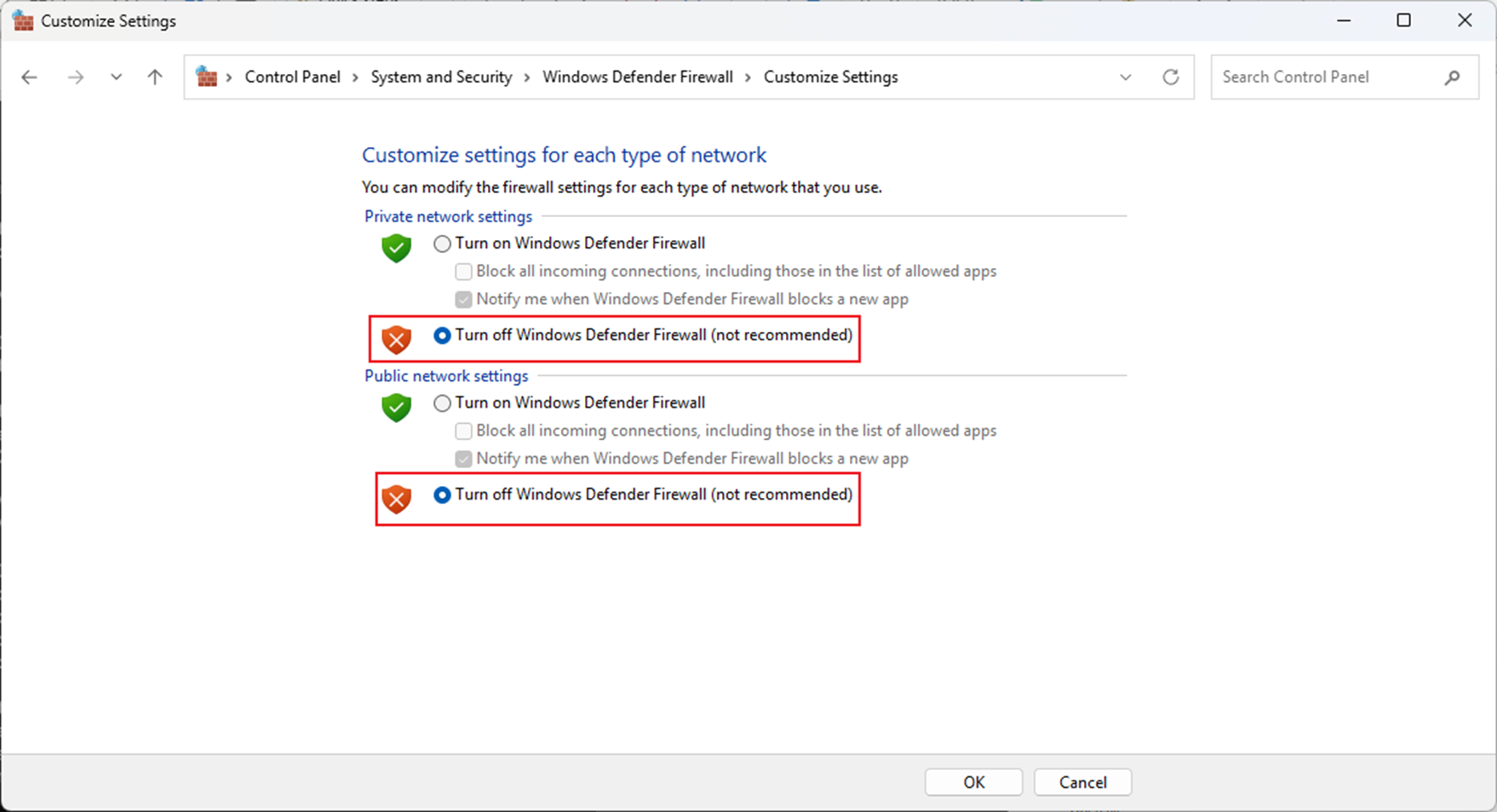The height and width of the screenshot is (812, 1497).
Task: Open System and Security breadcrumb
Action: (x=441, y=77)
